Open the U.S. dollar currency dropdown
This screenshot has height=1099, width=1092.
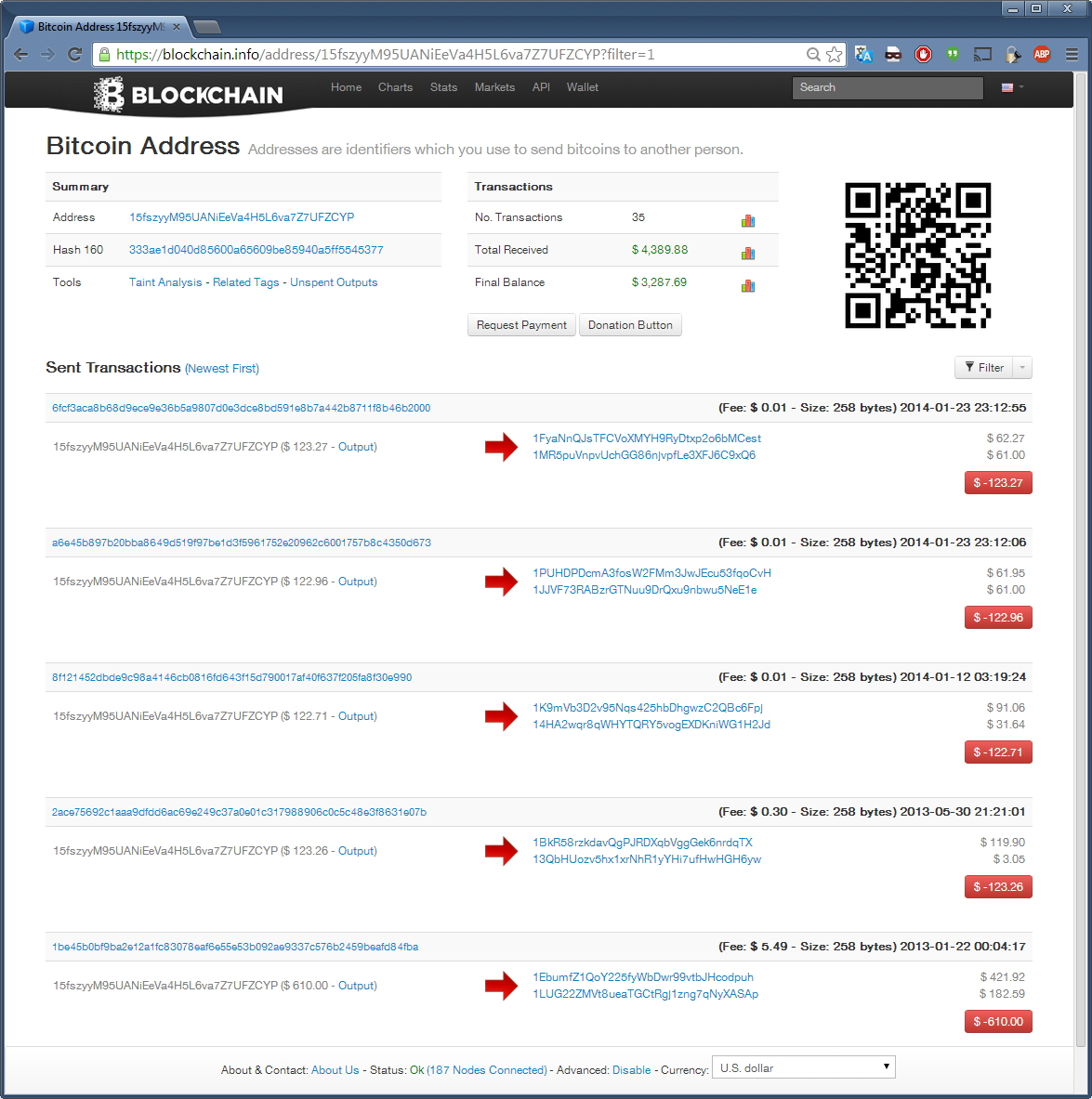[803, 1067]
